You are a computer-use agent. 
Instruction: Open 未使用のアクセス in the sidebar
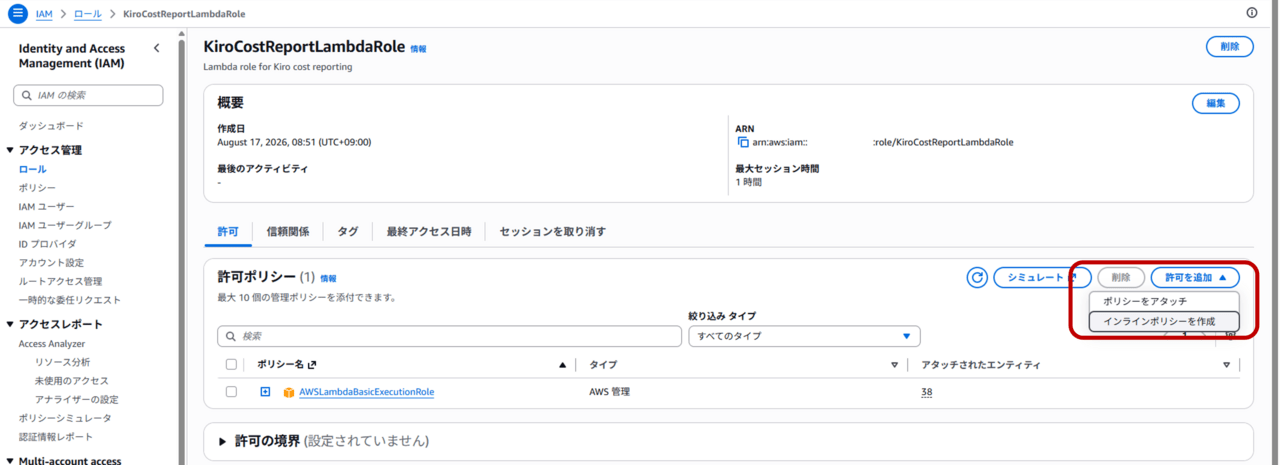[71, 381]
